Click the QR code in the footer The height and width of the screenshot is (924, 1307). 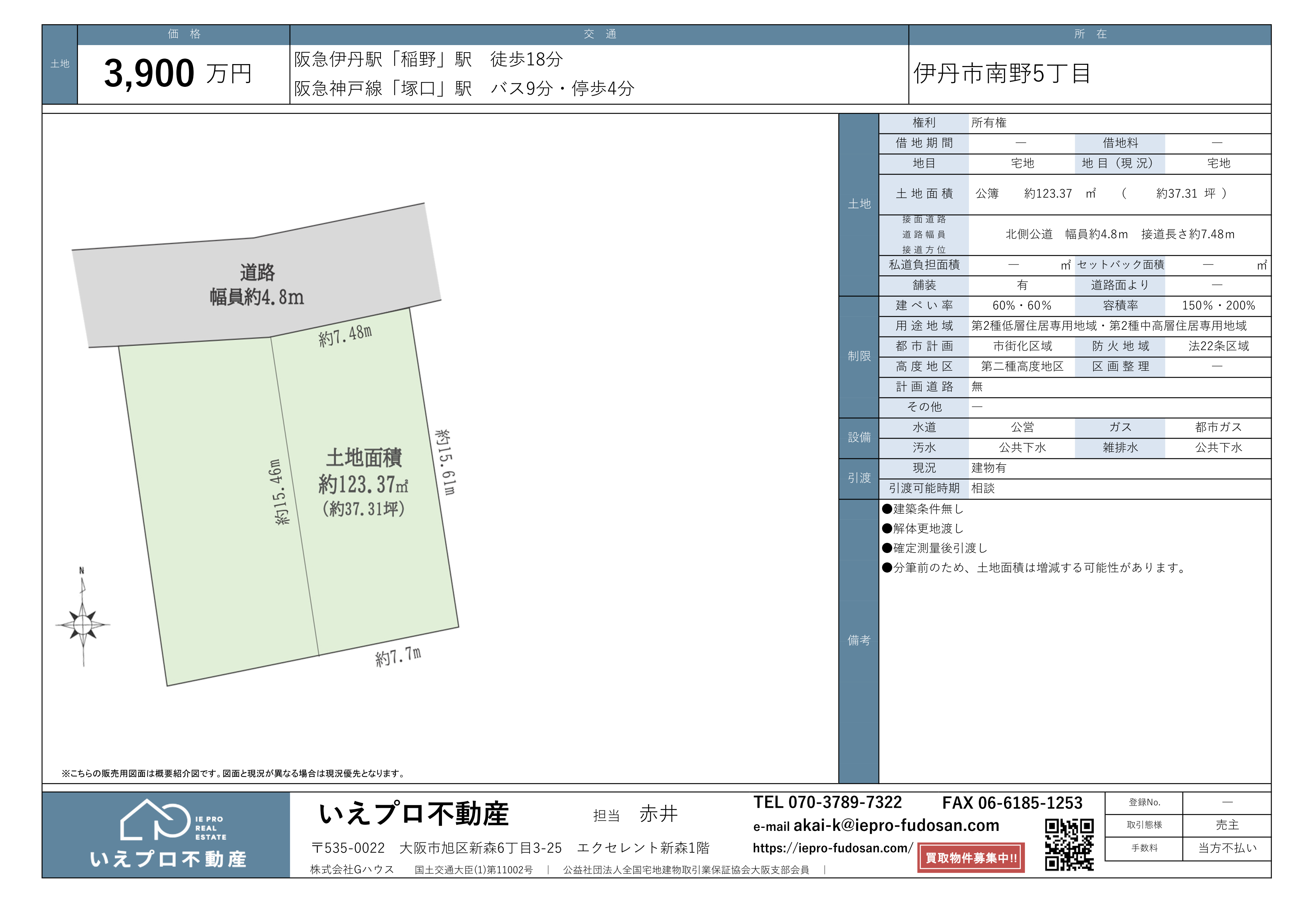point(1069,844)
